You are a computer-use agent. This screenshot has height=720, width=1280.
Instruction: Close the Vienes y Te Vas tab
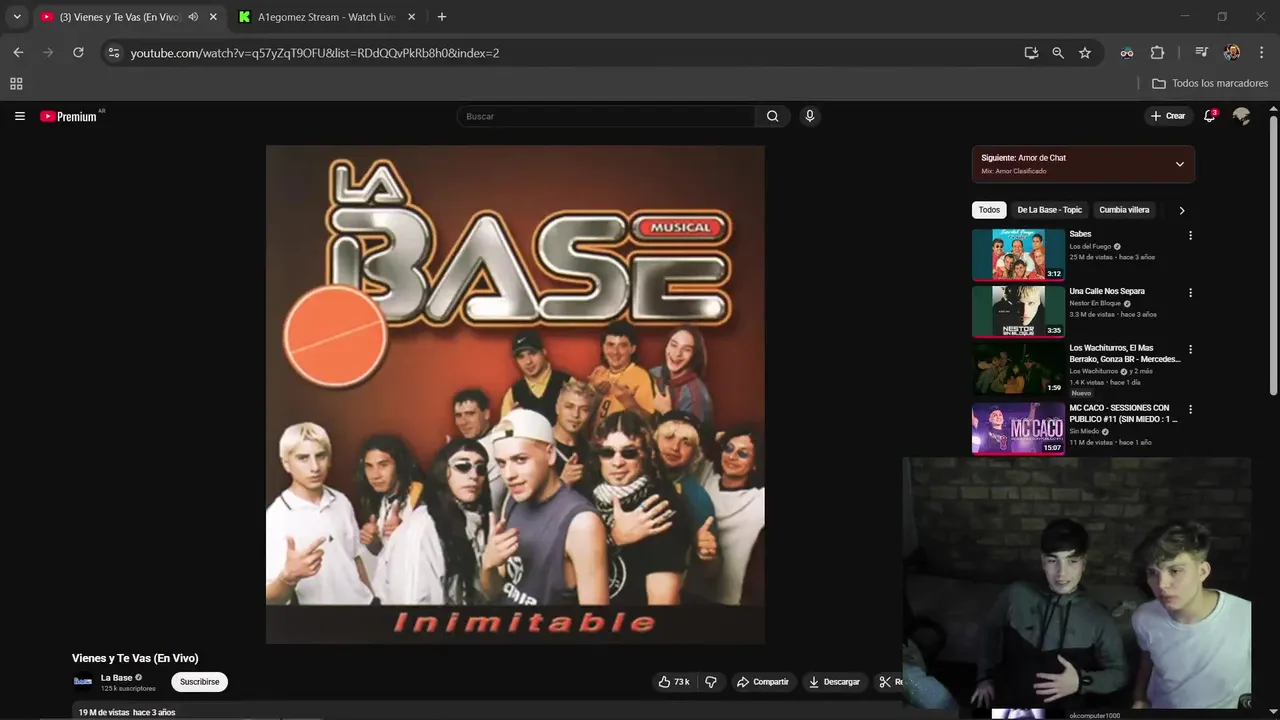213,17
